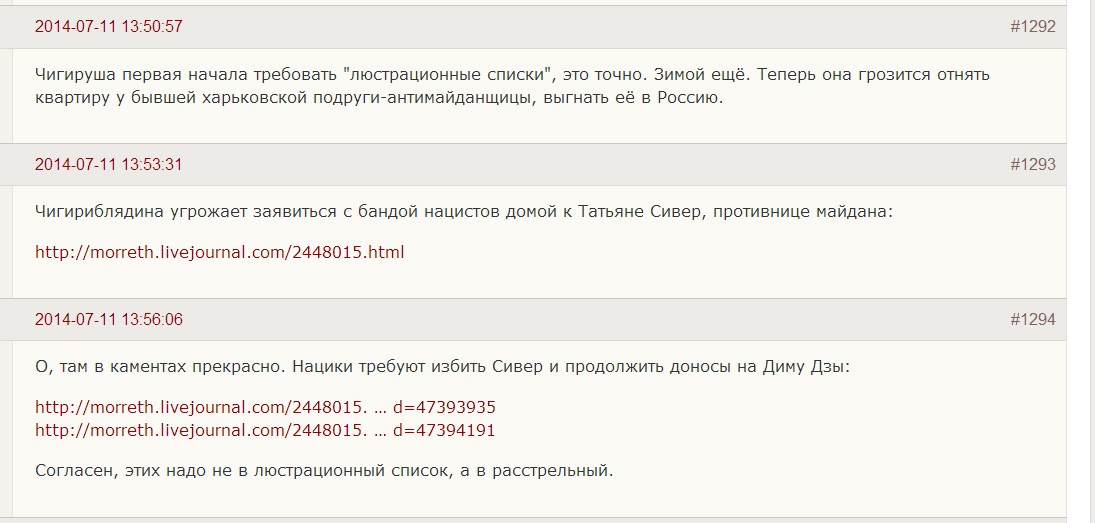The image size is (1095, 523).
Task: Click the line starting "О, там в каментах"
Action: pyautogui.click(x=300, y=367)
